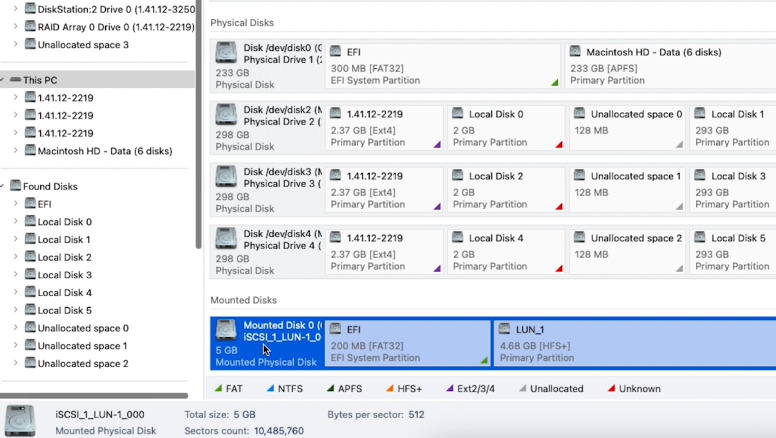Select Unallocated space 1 partition tile
The height and width of the screenshot is (438, 776).
click(x=627, y=190)
